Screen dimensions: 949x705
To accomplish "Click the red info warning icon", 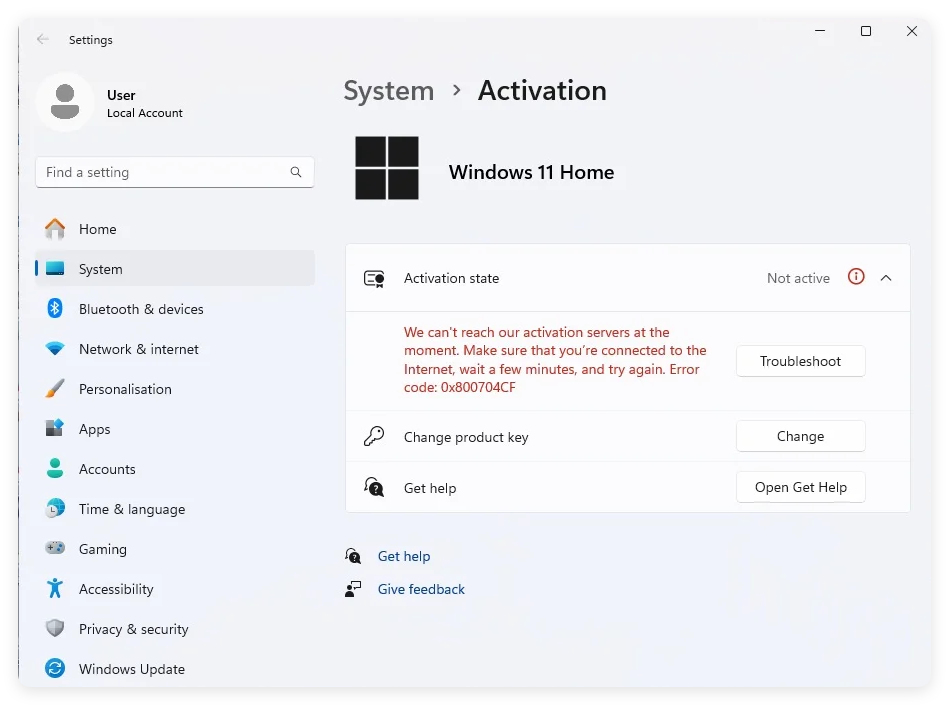I will (856, 277).
